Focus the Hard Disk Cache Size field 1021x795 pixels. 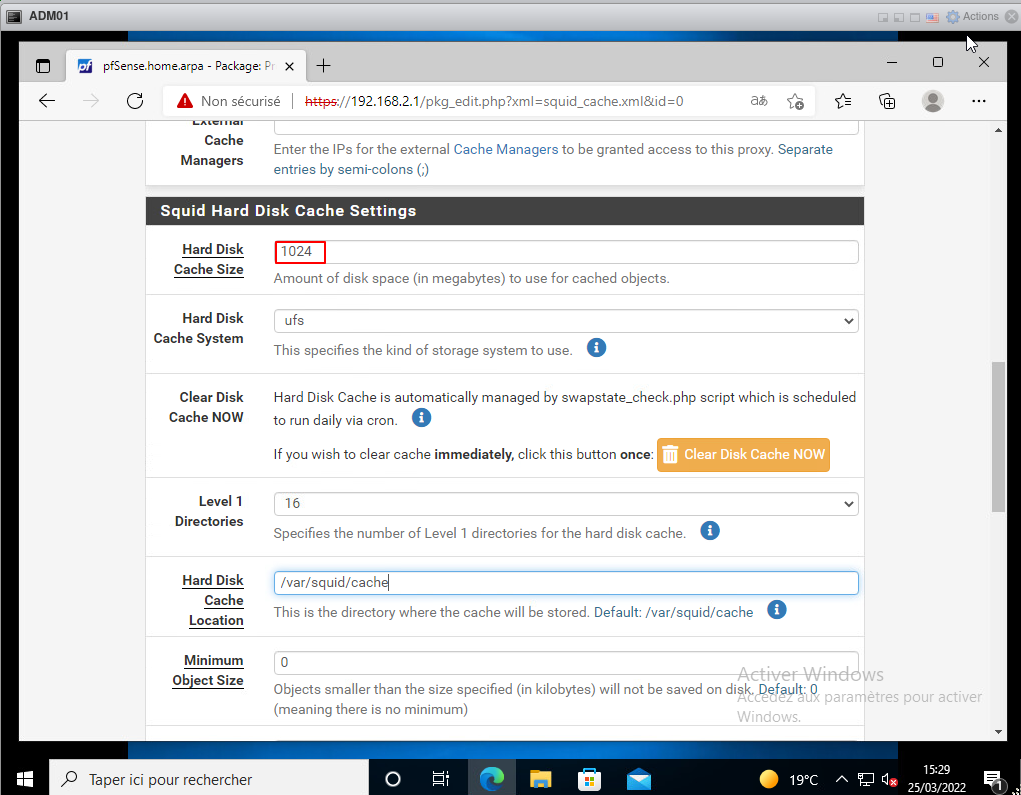pyautogui.click(x=565, y=252)
